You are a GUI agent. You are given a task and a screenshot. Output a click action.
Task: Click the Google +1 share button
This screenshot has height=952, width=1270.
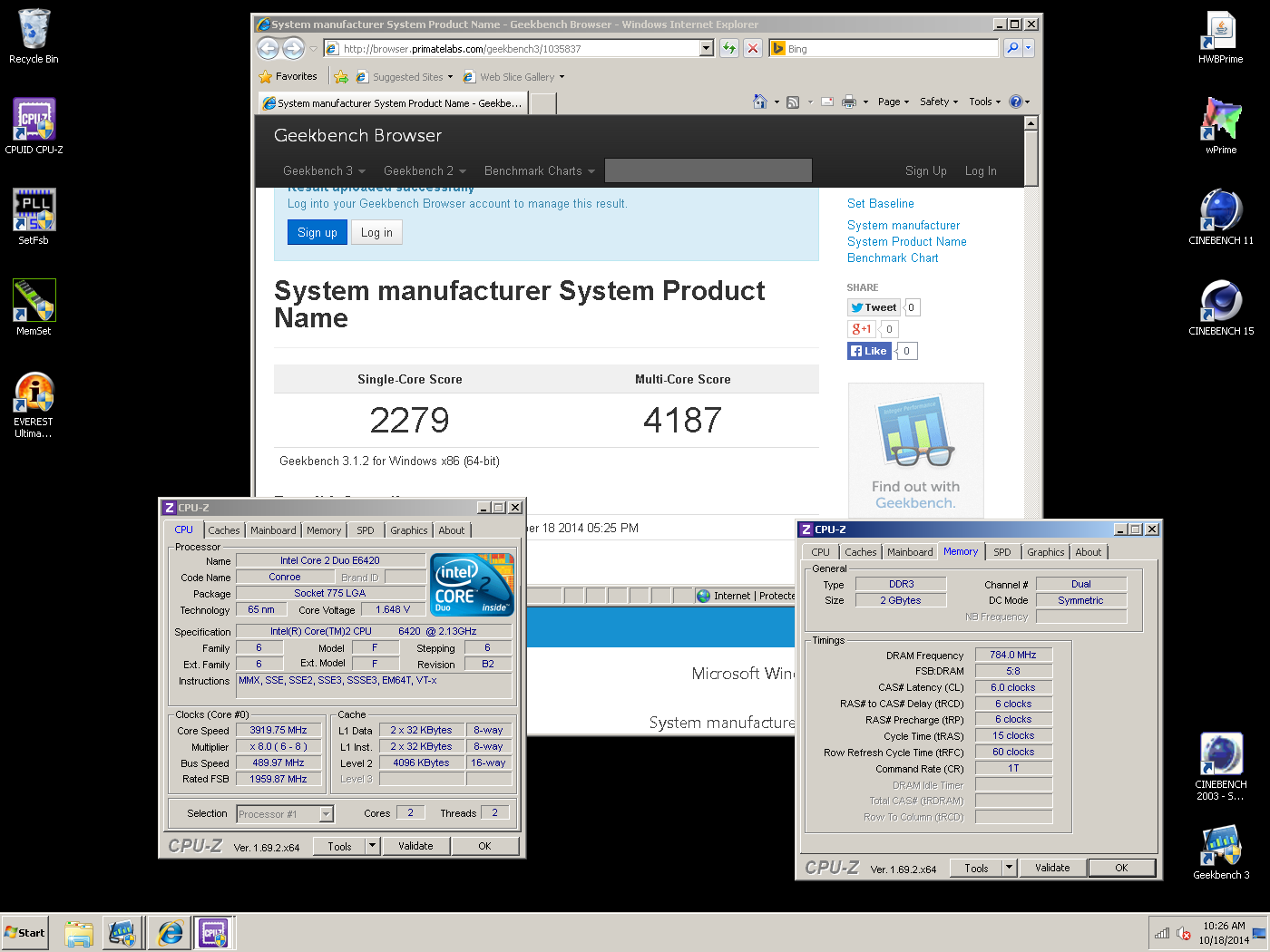point(861,329)
